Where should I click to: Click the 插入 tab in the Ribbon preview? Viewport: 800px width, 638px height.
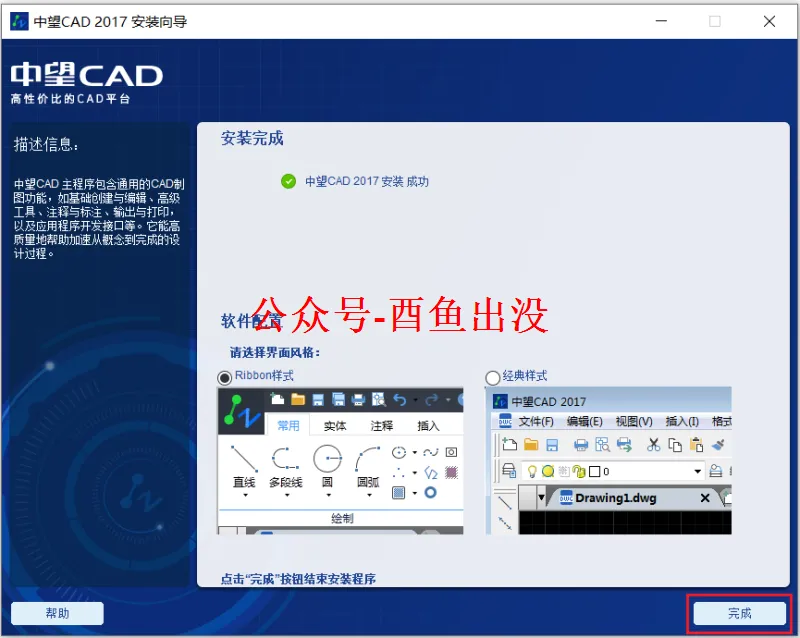coord(428,426)
